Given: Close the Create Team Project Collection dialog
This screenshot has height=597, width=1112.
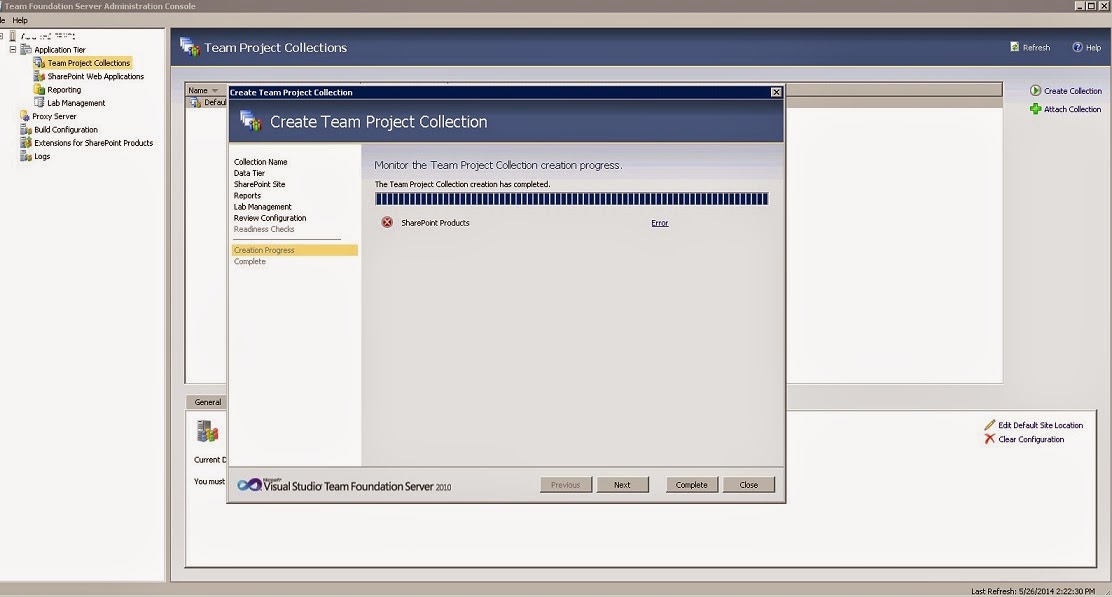Looking at the screenshot, I should 776,92.
